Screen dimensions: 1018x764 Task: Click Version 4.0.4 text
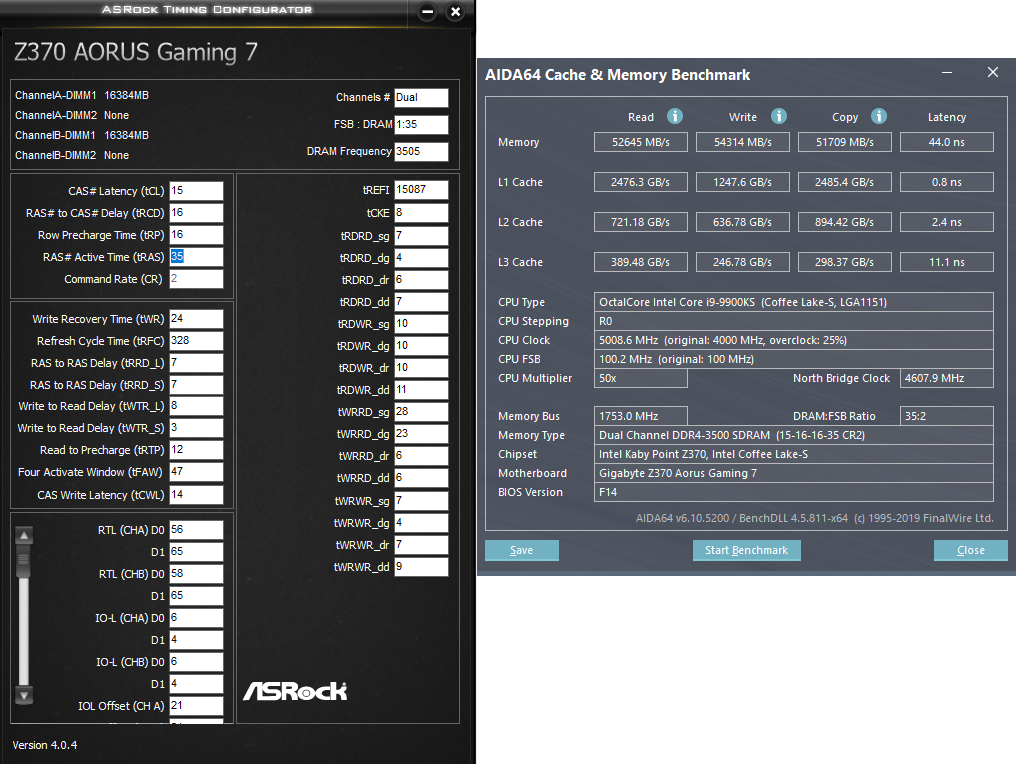coord(45,745)
